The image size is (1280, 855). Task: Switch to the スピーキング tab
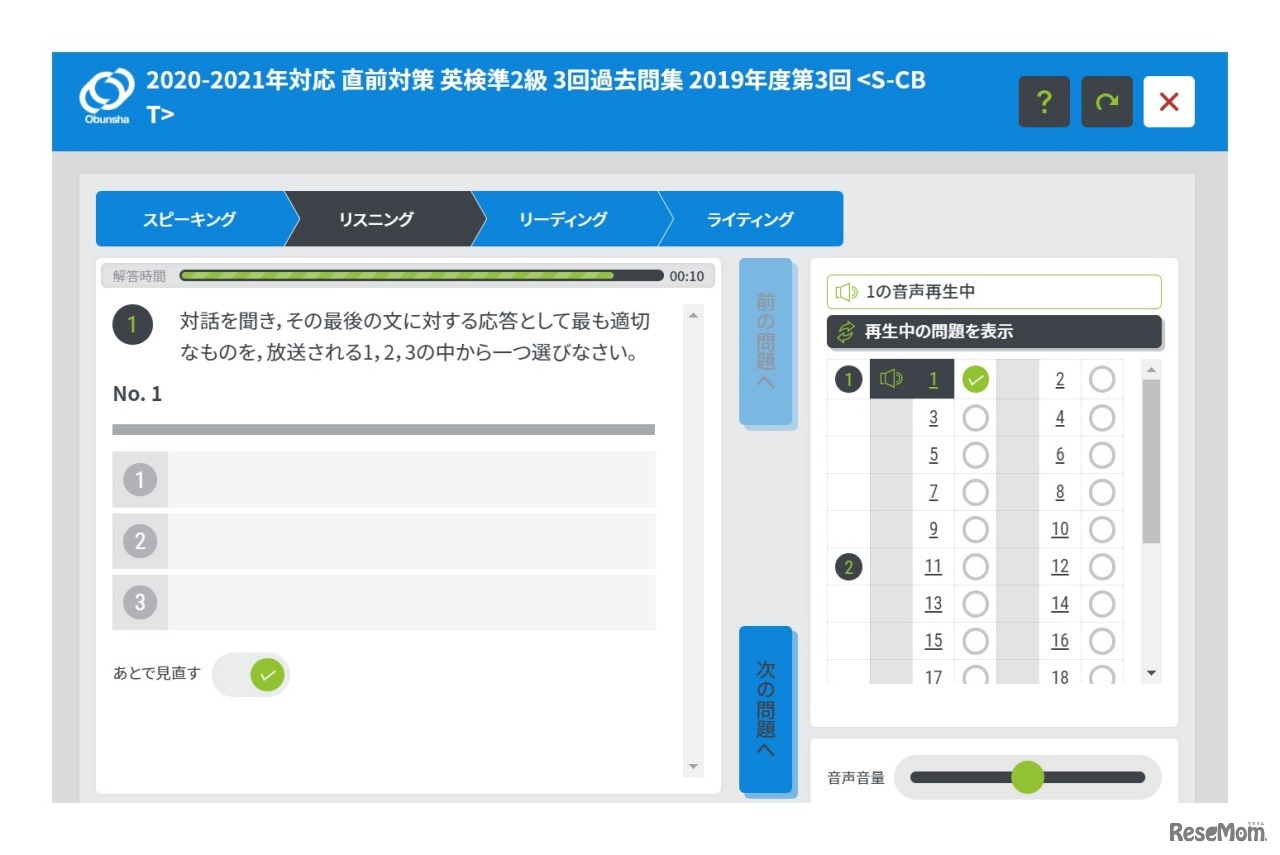(189, 219)
